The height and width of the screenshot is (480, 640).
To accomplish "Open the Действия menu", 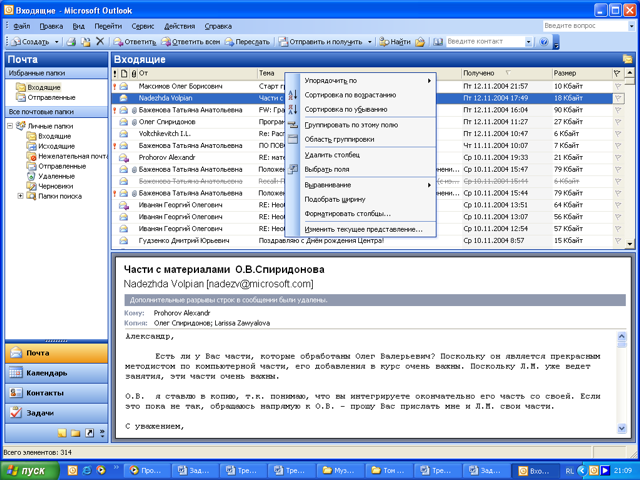I will pos(180,26).
